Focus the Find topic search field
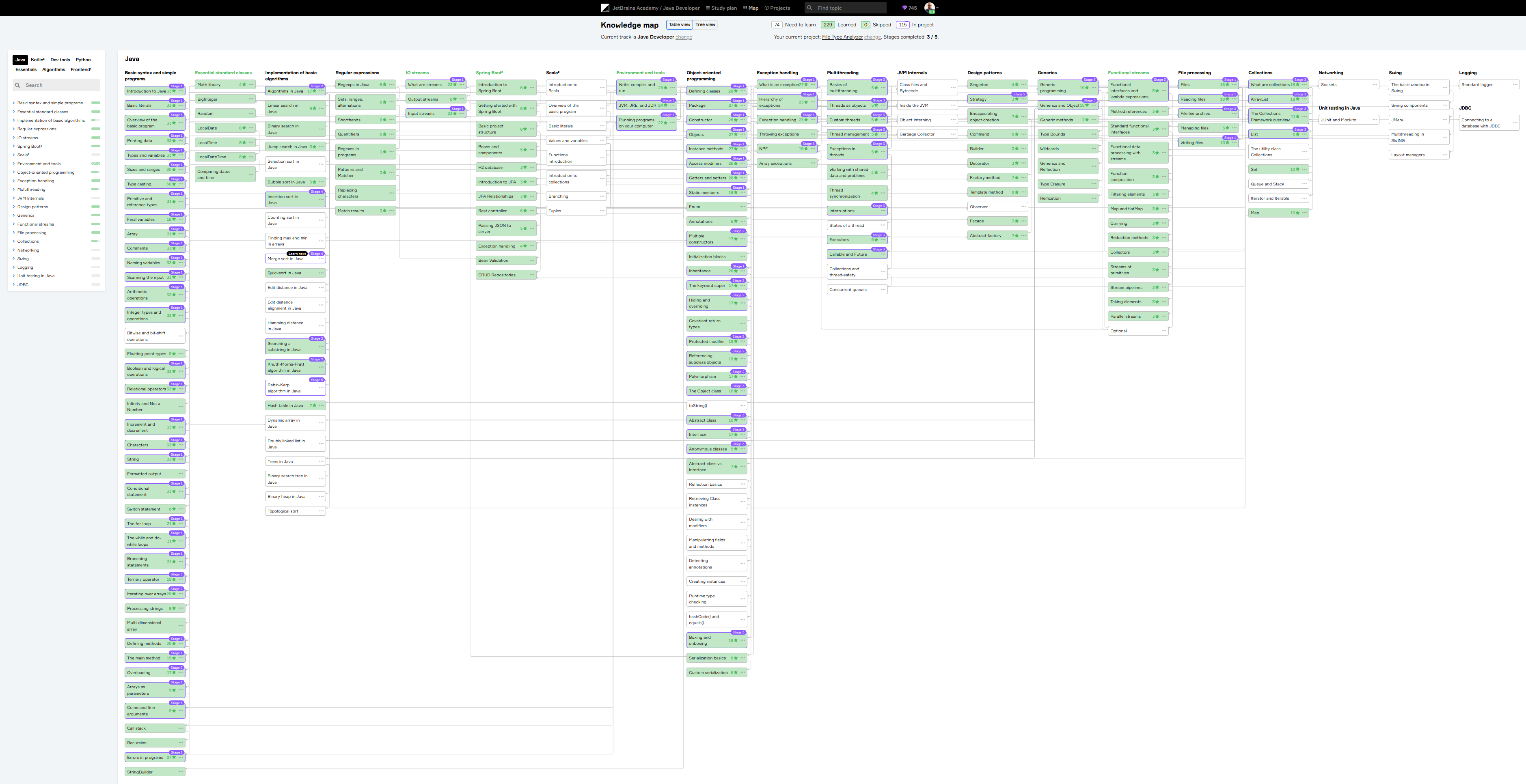The height and width of the screenshot is (784, 1526). click(x=845, y=8)
